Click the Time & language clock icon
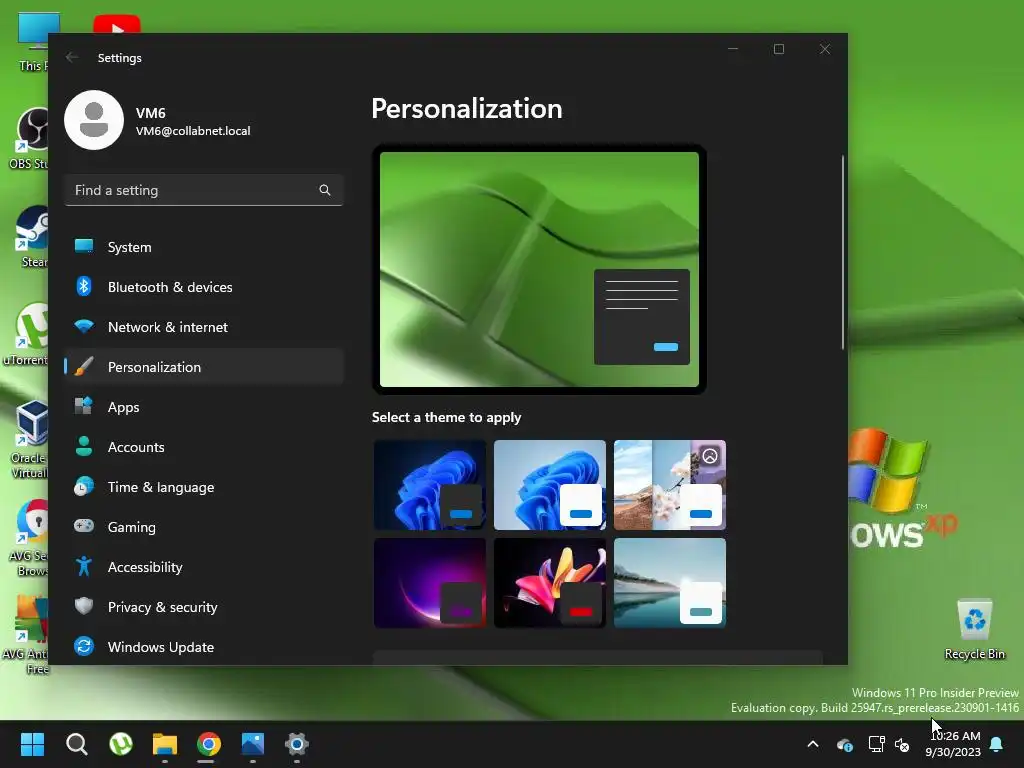 pyautogui.click(x=84, y=486)
